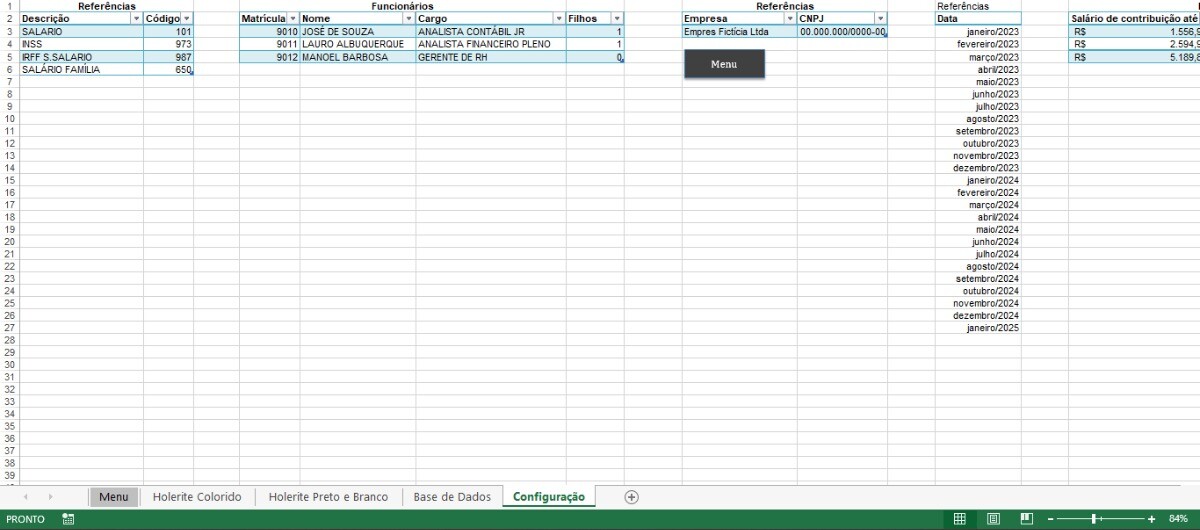Open the Matrícula filter dropdown
The width and height of the screenshot is (1200, 530).
293,19
